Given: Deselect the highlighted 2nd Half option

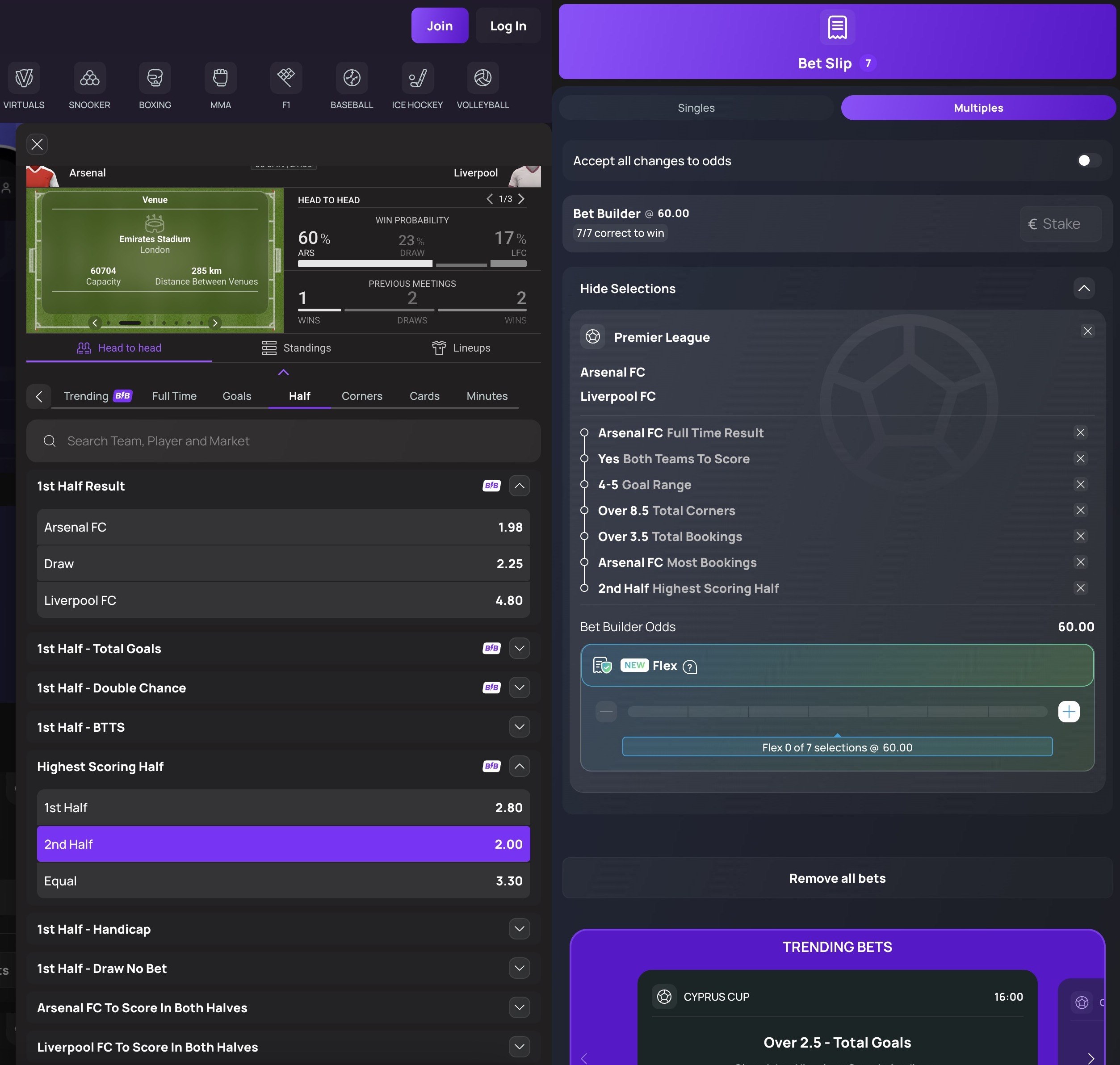Looking at the screenshot, I should point(283,844).
